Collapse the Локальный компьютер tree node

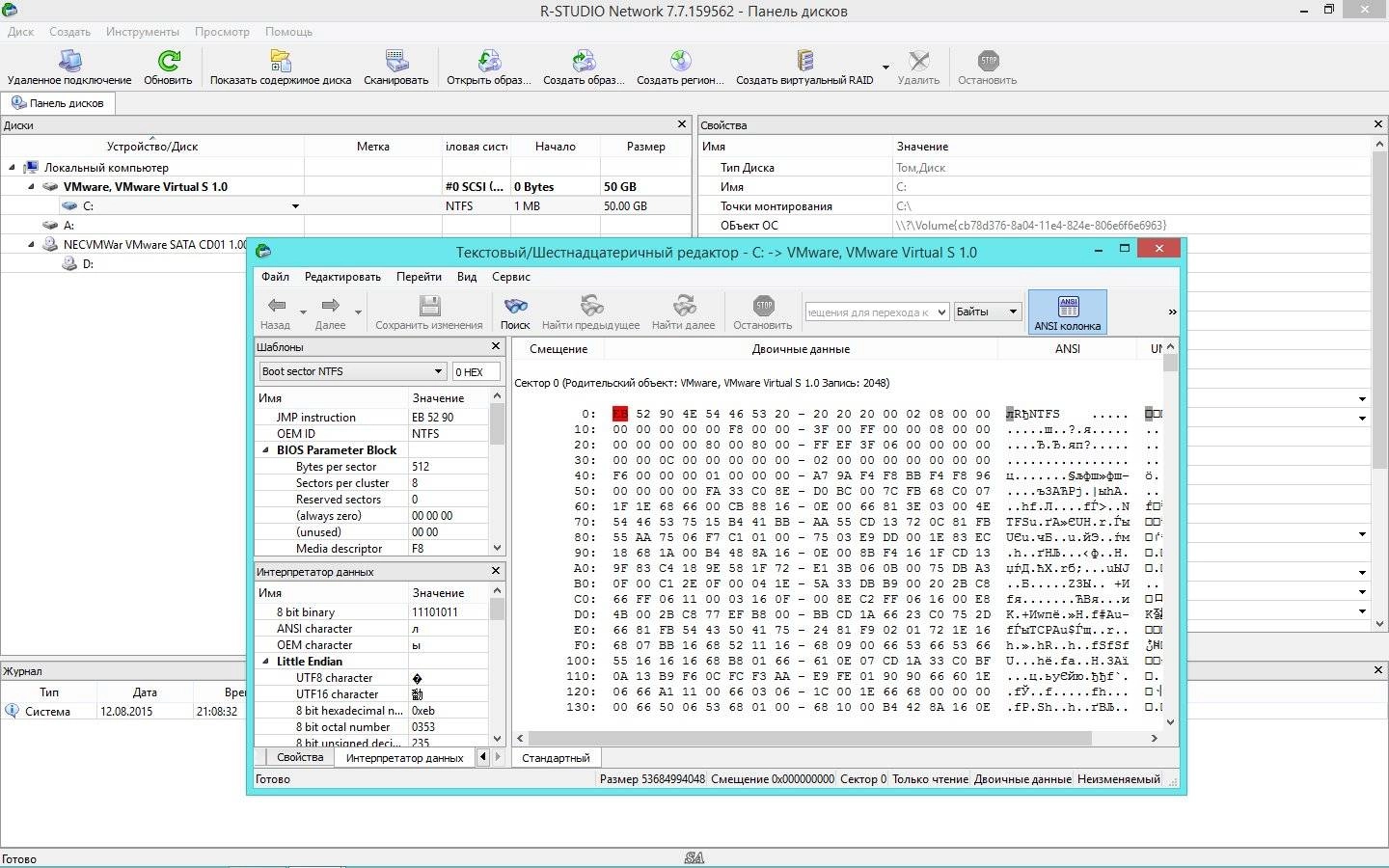12,168
